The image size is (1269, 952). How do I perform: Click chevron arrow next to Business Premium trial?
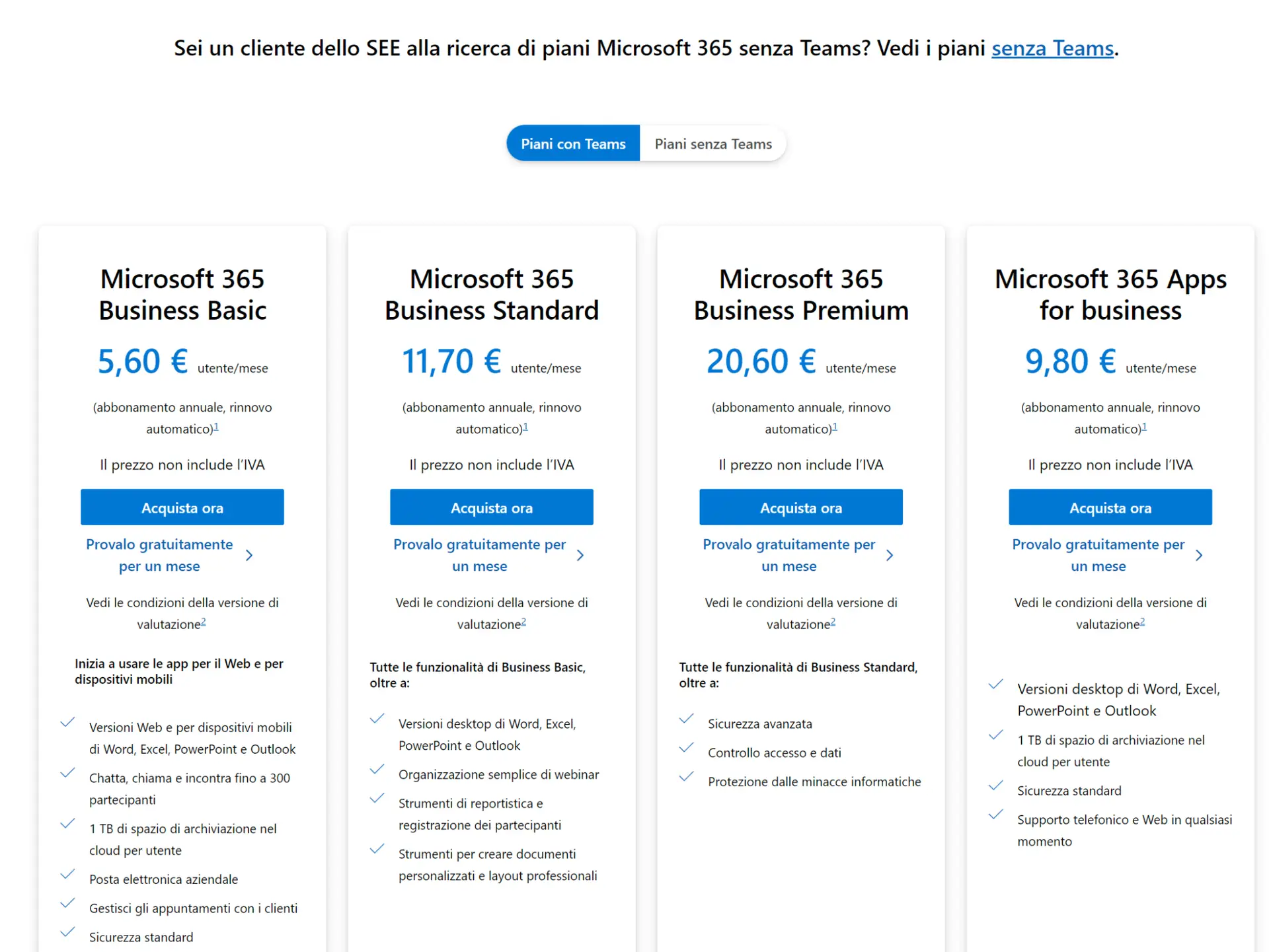pos(890,556)
